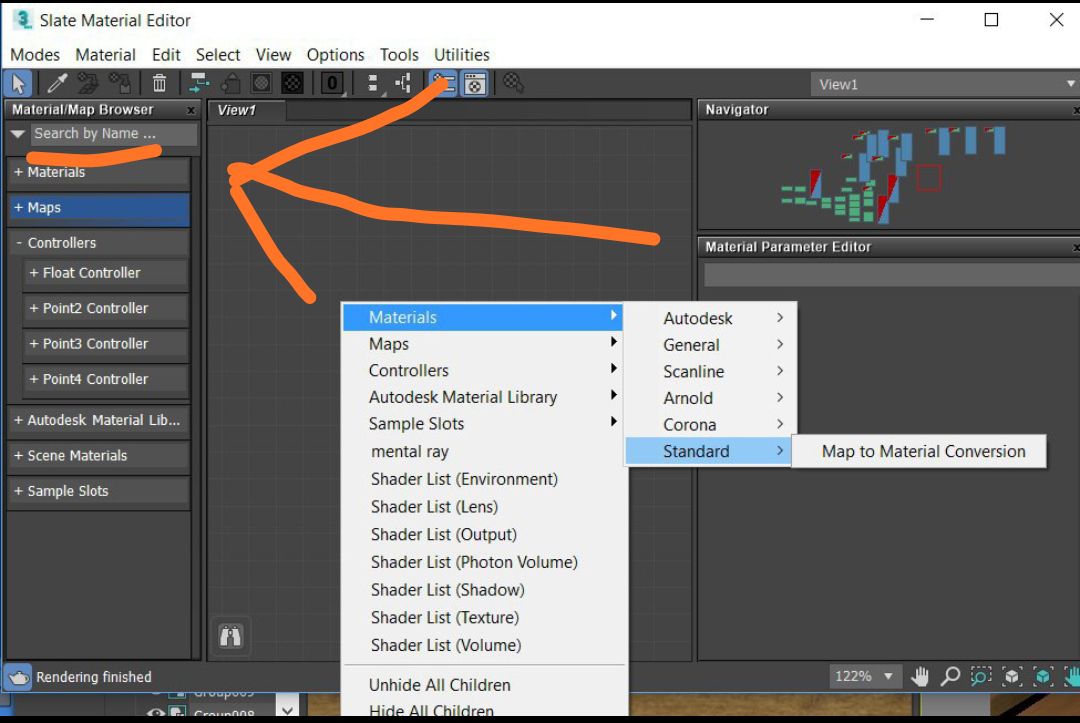This screenshot has width=1080, height=723.
Task: Activate the Select Tool arrow icon
Action: tap(18, 84)
